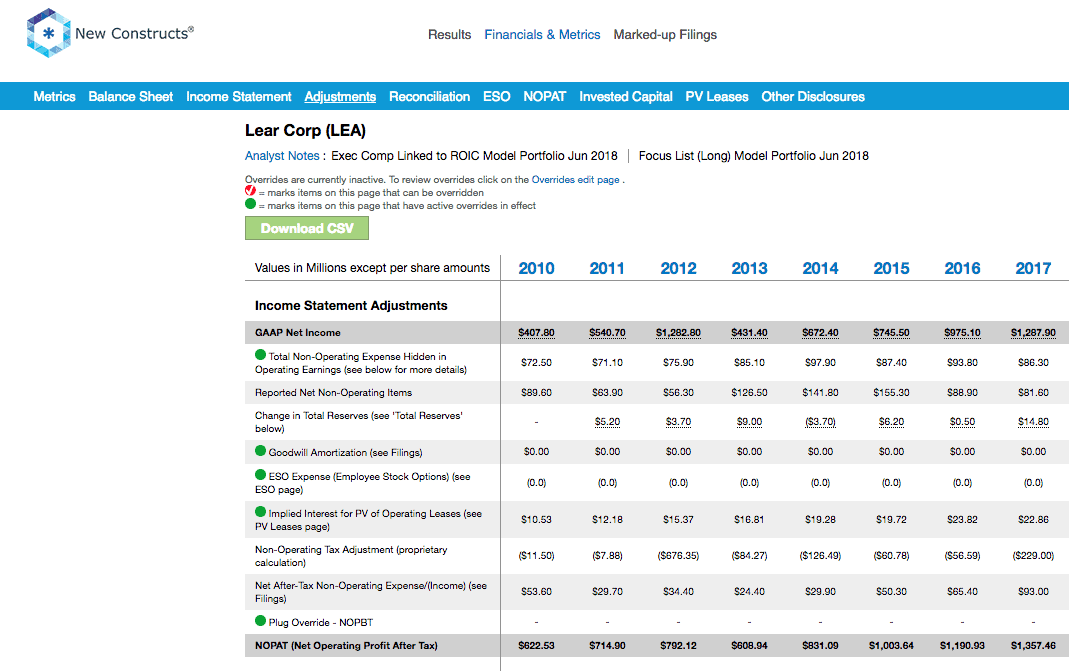Viewport: 1069px width, 671px height.
Task: Click the Income Statement Adjustments section heading
Action: (351, 305)
